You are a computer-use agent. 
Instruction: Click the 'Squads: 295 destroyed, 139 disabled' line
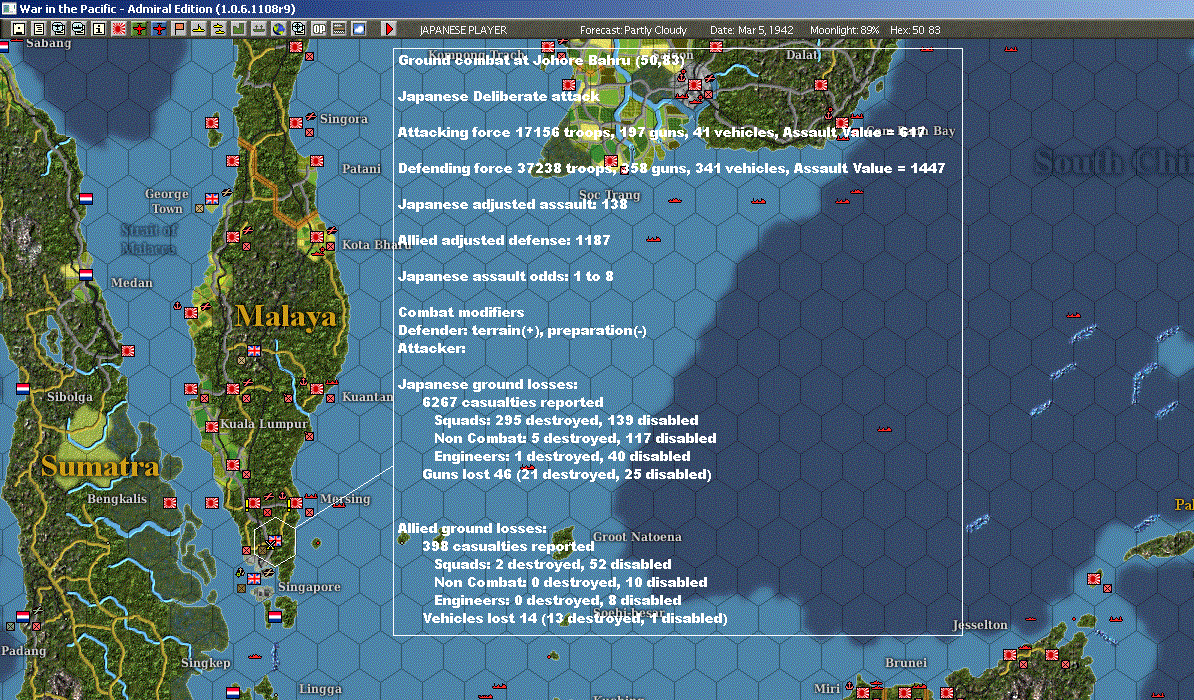(x=566, y=420)
